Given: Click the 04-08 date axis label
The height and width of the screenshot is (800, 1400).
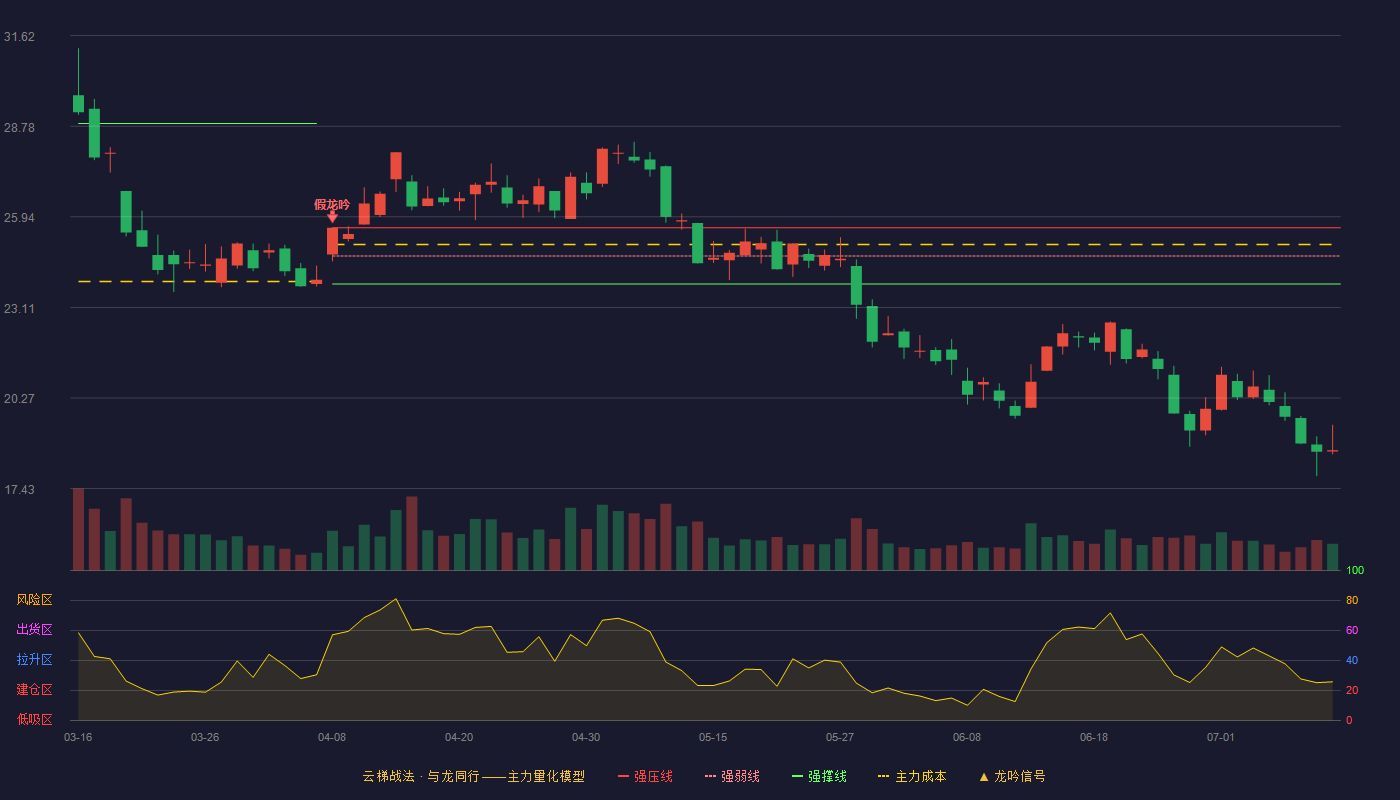Looking at the screenshot, I should pyautogui.click(x=332, y=737).
